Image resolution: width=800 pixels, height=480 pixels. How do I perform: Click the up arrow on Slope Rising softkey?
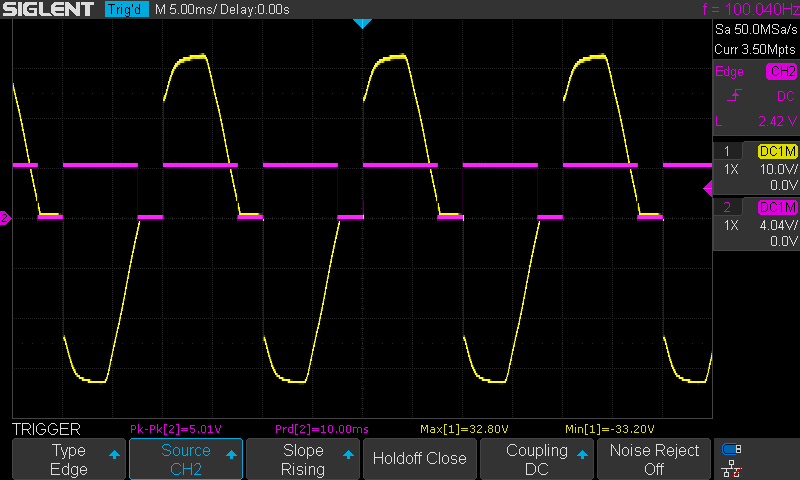coord(348,454)
